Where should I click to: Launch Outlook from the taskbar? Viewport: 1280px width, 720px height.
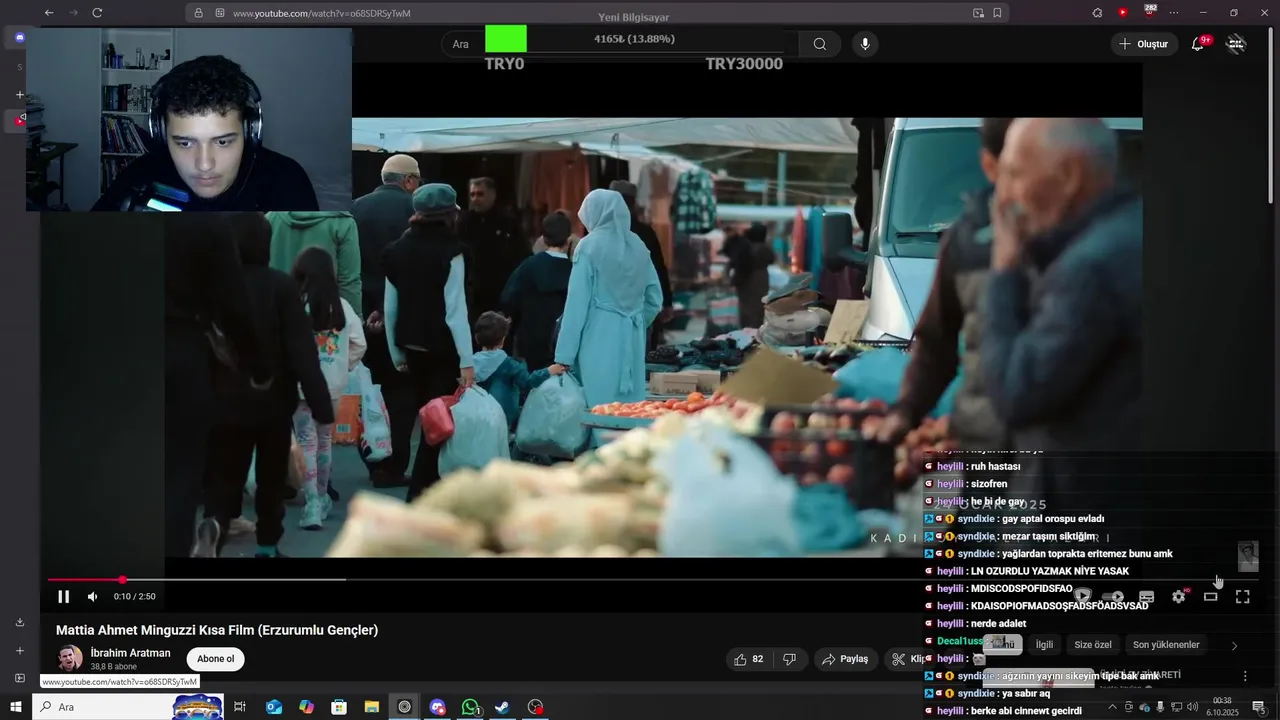pos(273,707)
